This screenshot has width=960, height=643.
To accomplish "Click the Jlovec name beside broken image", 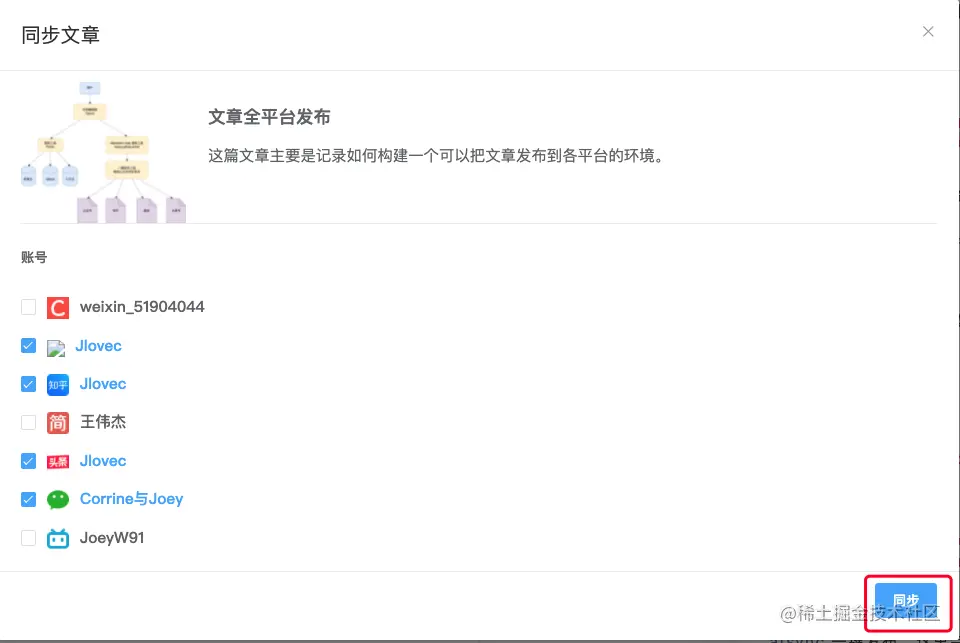I will [99, 345].
